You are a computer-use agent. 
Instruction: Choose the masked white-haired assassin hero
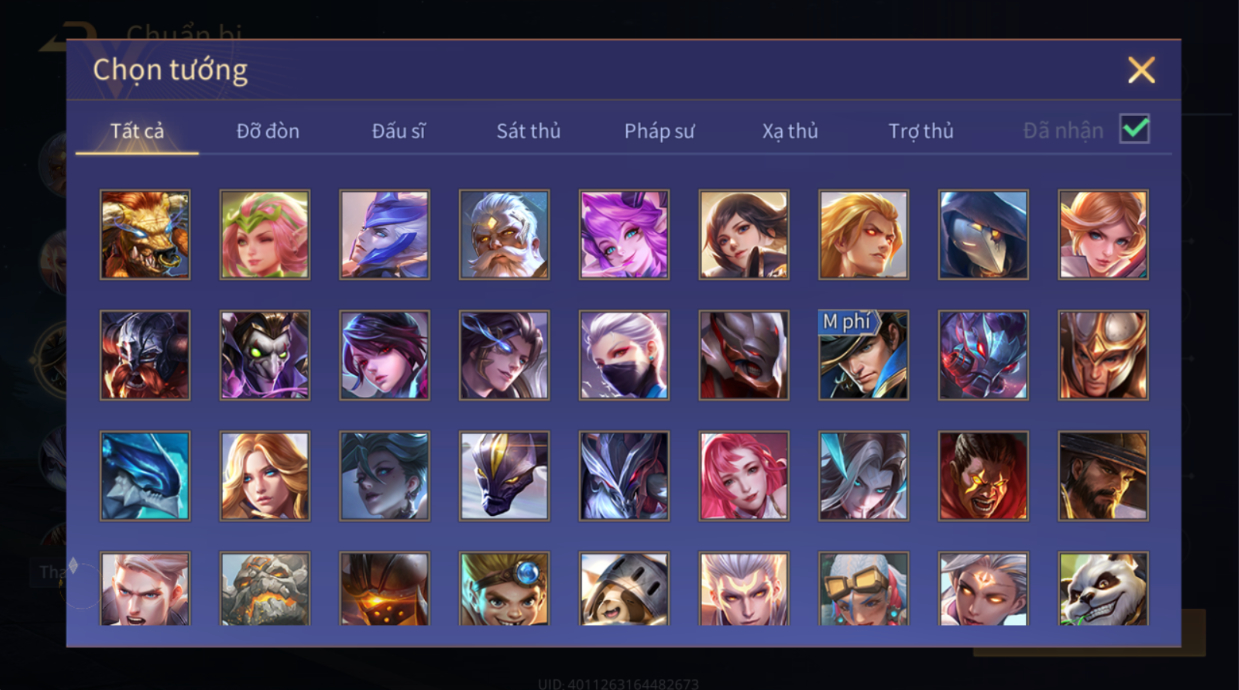pyautogui.click(x=624, y=355)
